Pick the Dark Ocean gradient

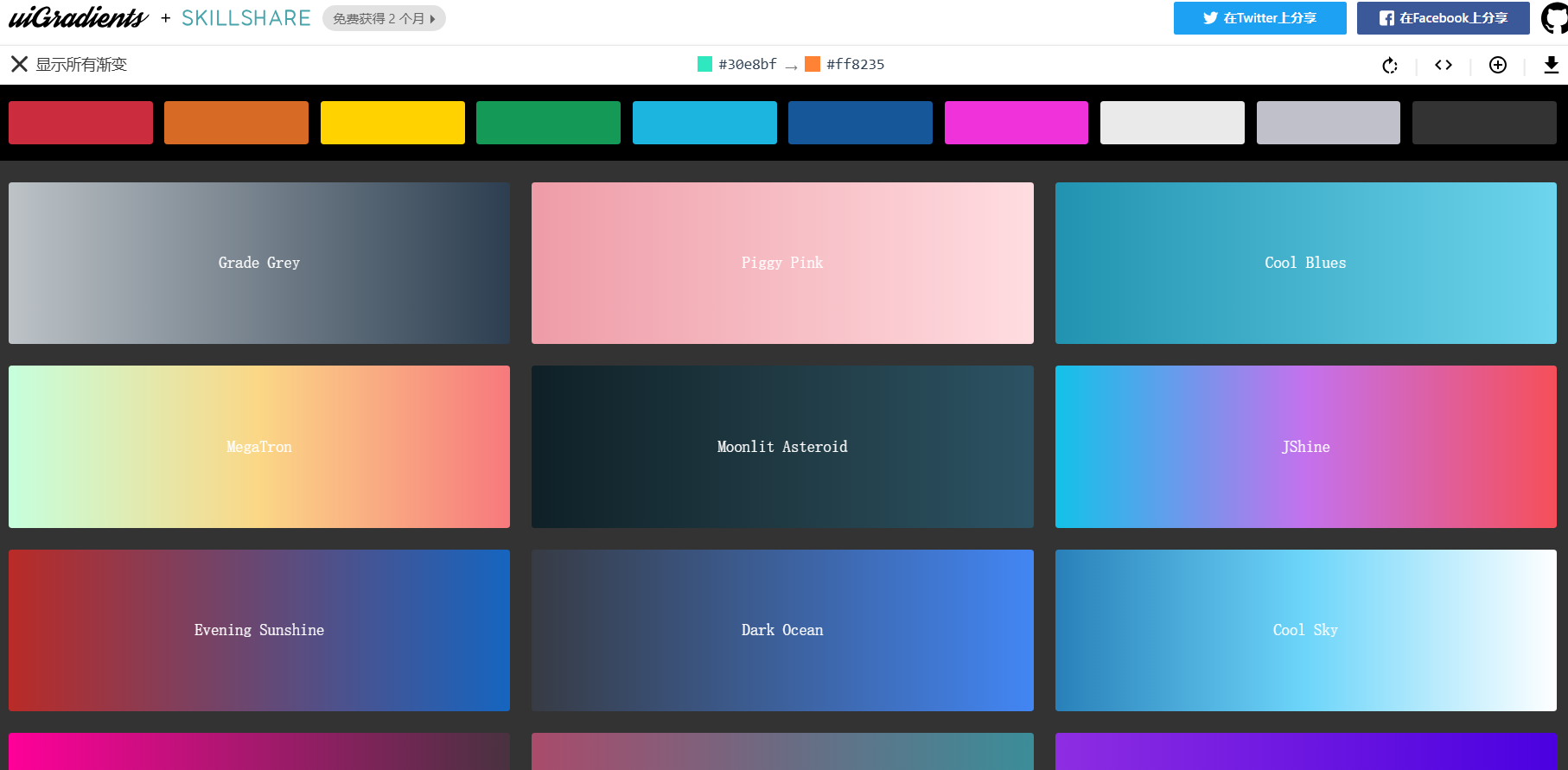tap(782, 630)
